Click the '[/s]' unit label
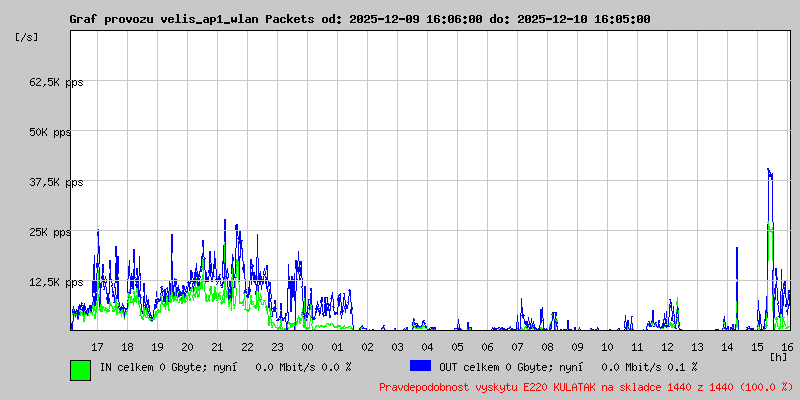Screen dimensions: 800x400 (x=27, y=37)
